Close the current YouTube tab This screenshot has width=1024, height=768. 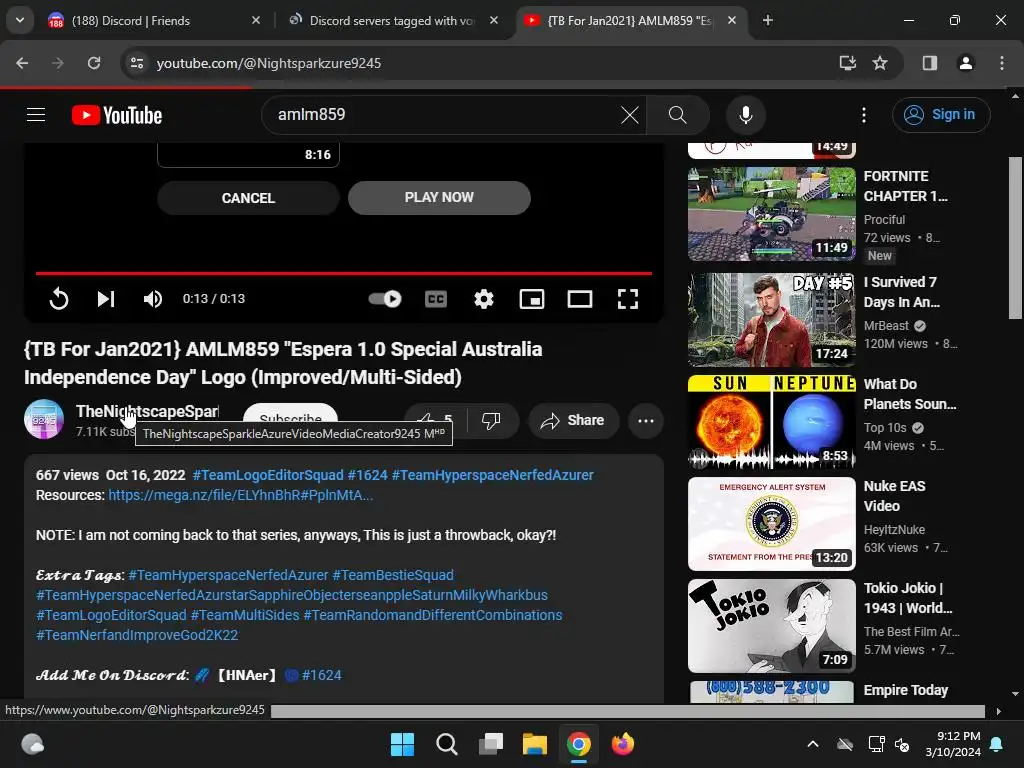732,21
